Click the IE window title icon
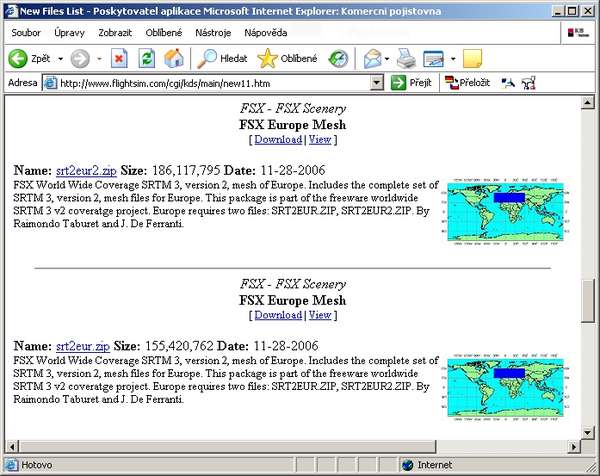Viewport: 600px width, 476px height. [x=11, y=11]
